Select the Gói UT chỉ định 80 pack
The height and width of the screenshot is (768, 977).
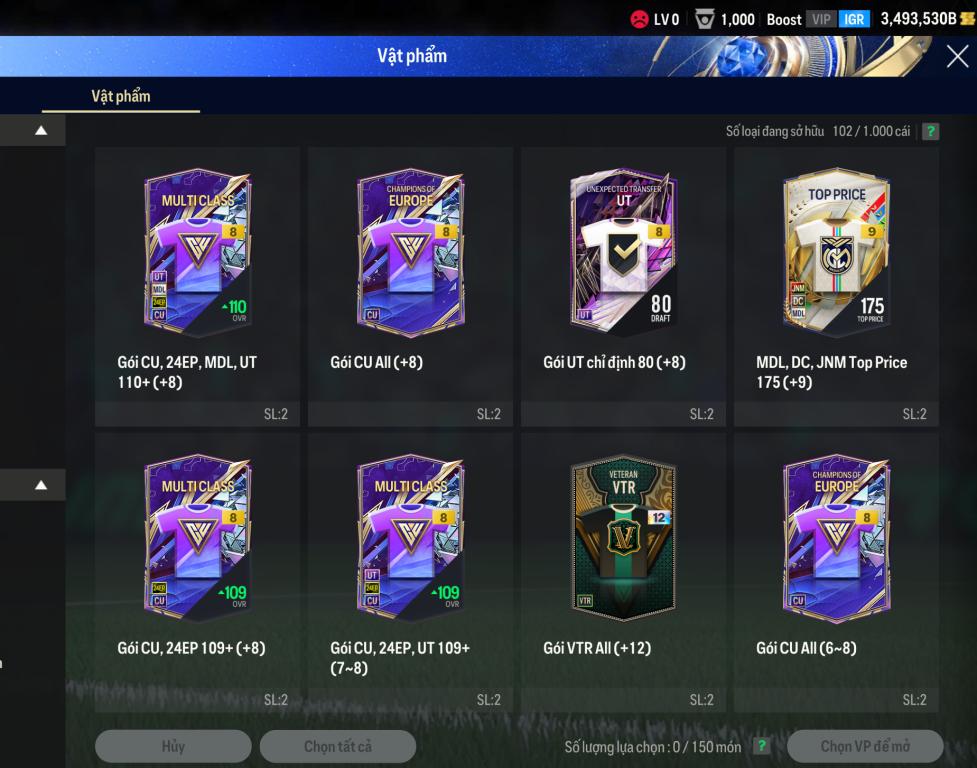[x=623, y=287]
